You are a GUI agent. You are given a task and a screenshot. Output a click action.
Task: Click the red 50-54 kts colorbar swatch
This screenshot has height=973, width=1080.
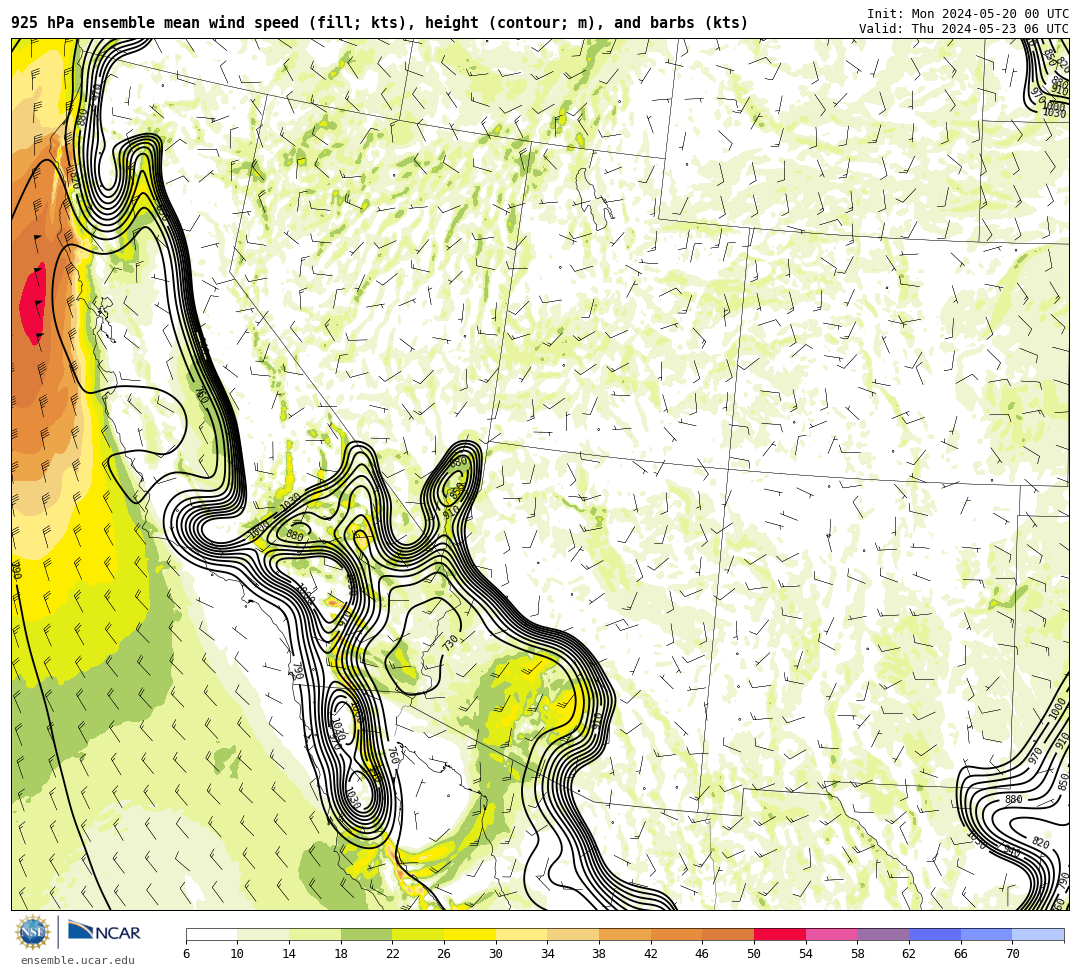pos(780,934)
